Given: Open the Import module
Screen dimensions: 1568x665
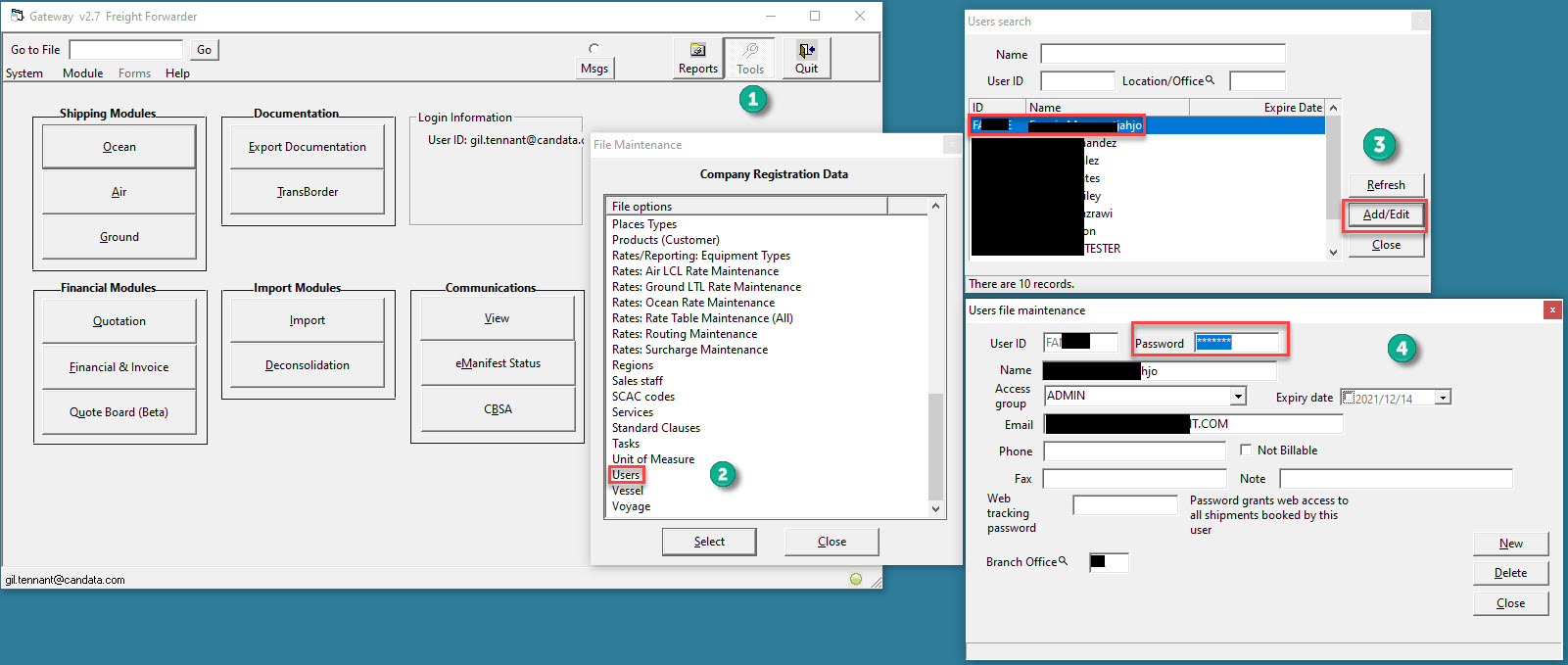Looking at the screenshot, I should 308,320.
